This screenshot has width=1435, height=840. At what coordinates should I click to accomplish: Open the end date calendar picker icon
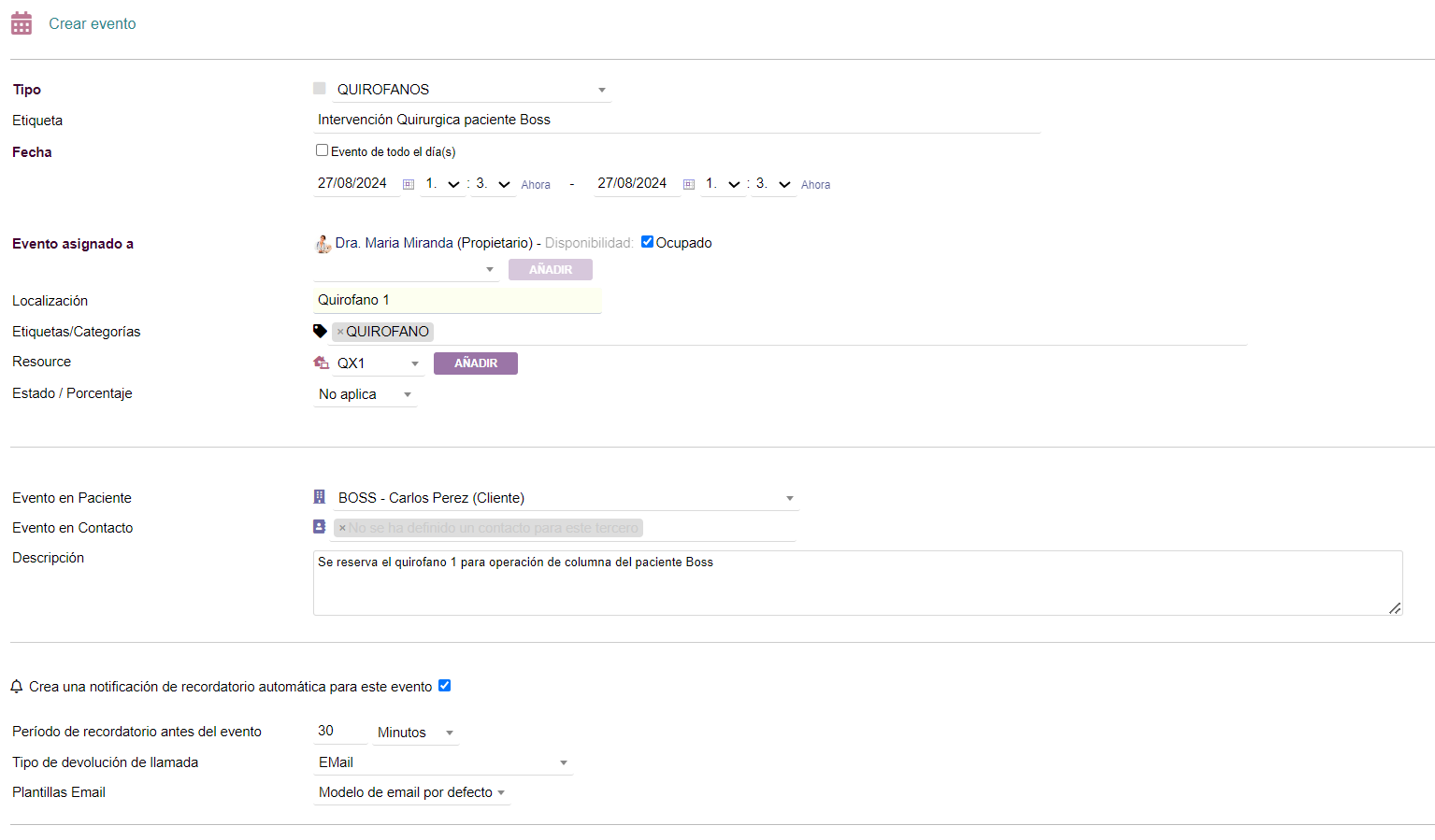coord(689,185)
